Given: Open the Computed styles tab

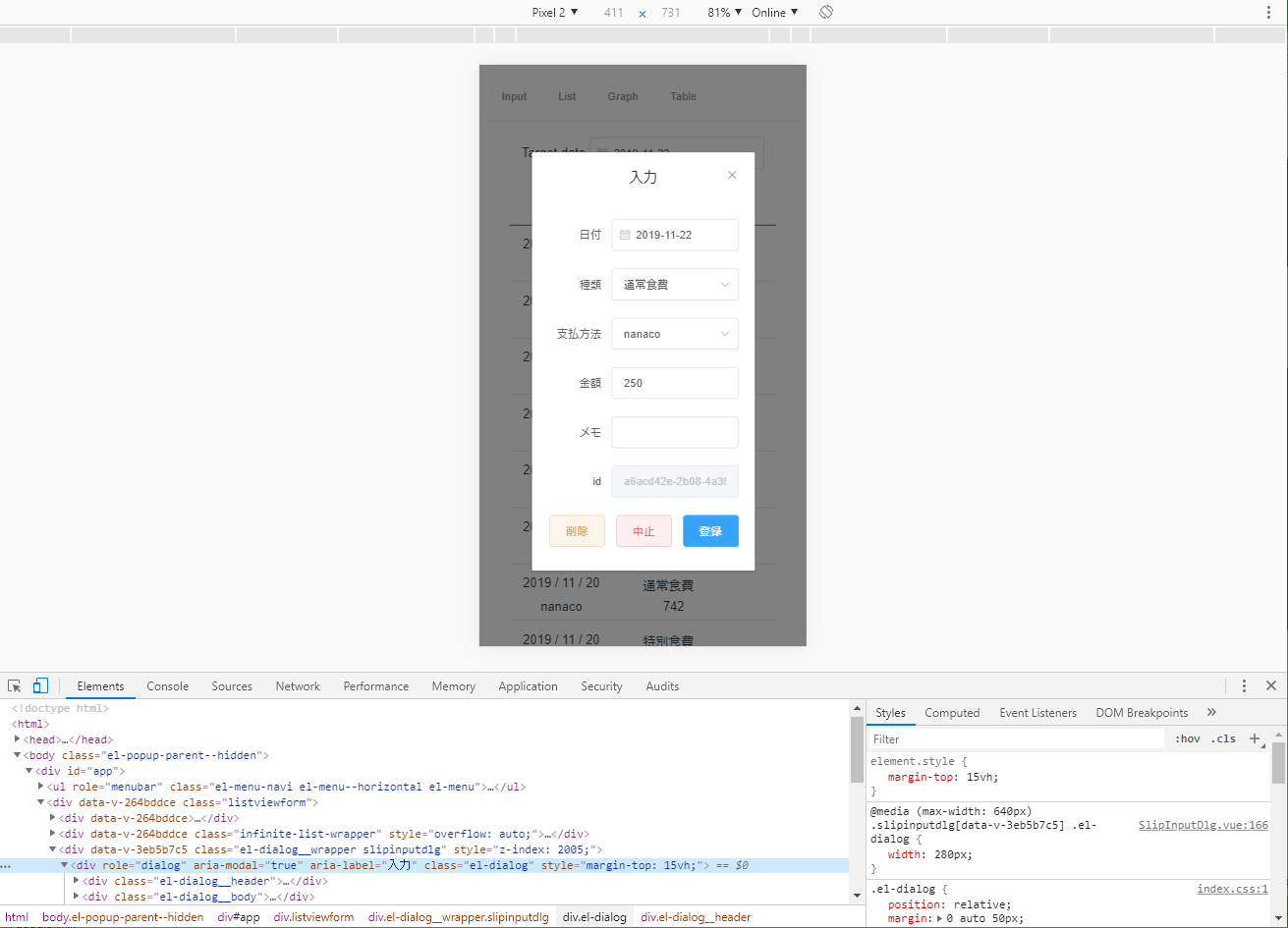Looking at the screenshot, I should (x=952, y=713).
